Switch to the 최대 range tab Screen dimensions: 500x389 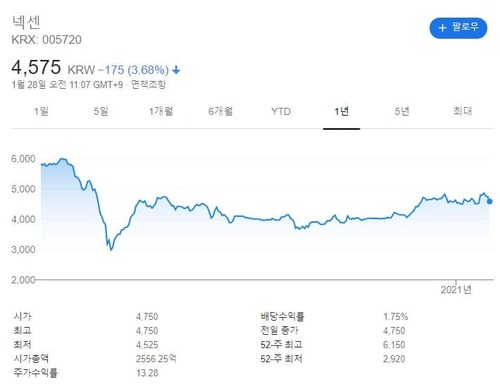click(462, 111)
